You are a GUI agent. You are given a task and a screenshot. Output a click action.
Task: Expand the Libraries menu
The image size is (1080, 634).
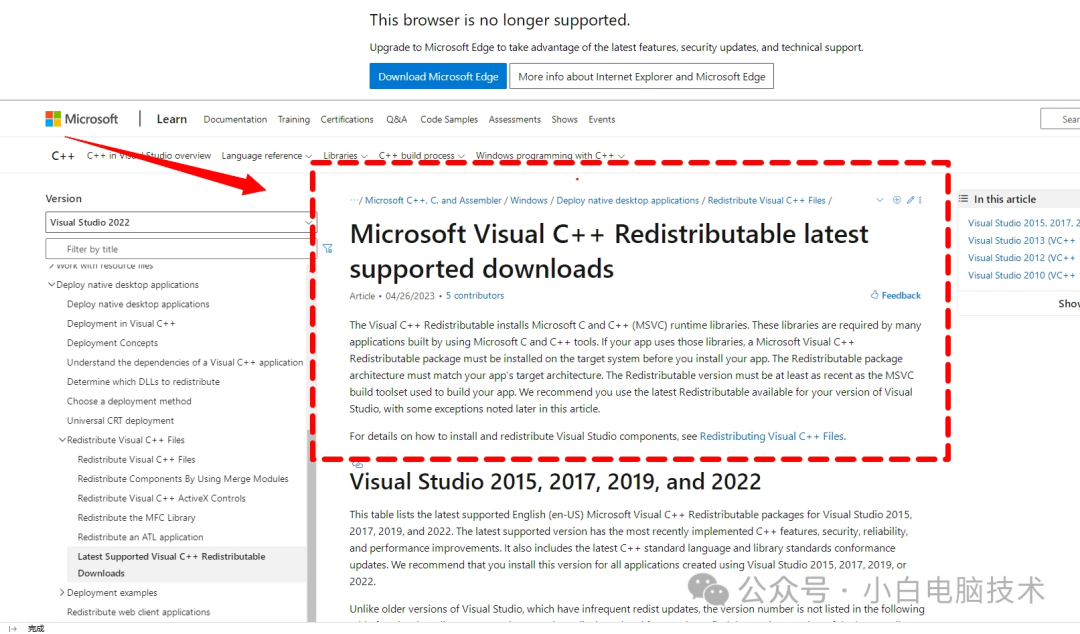345,156
